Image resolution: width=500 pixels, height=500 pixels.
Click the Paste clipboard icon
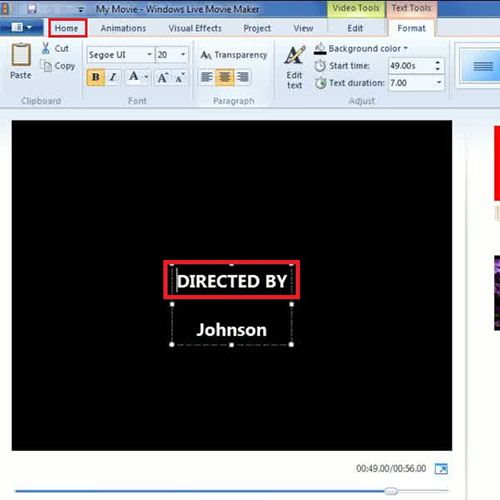pos(21,55)
